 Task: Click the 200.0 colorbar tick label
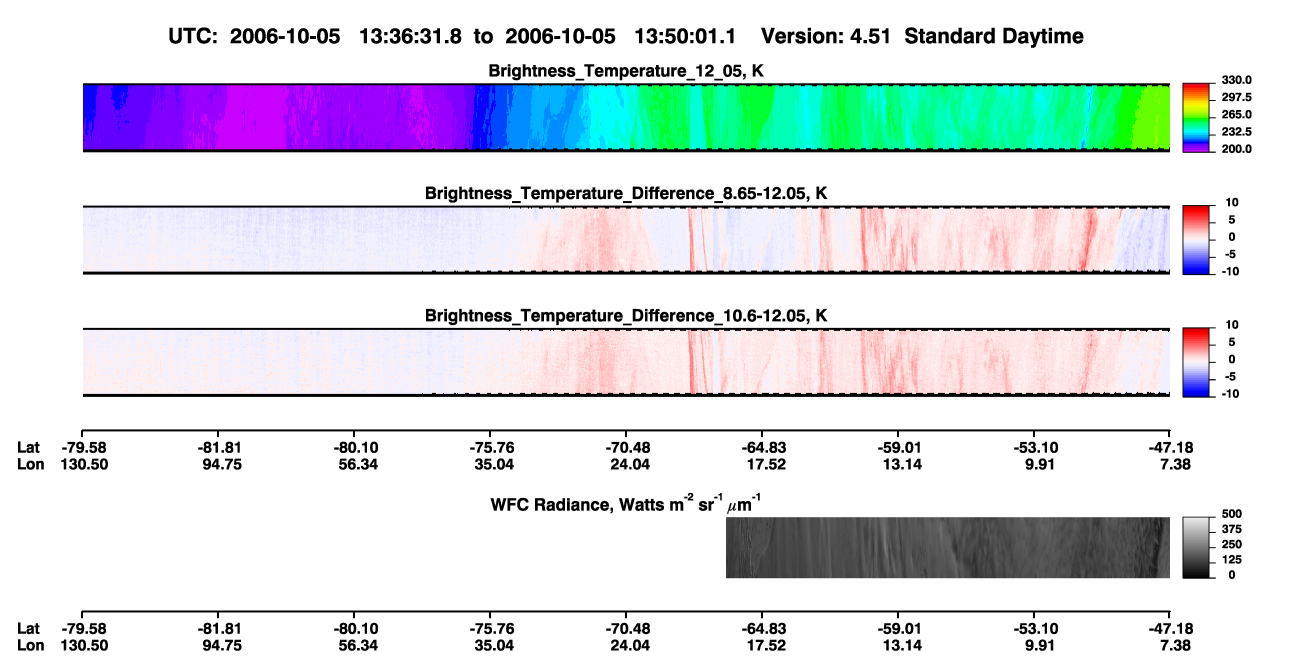[x=1236, y=149]
